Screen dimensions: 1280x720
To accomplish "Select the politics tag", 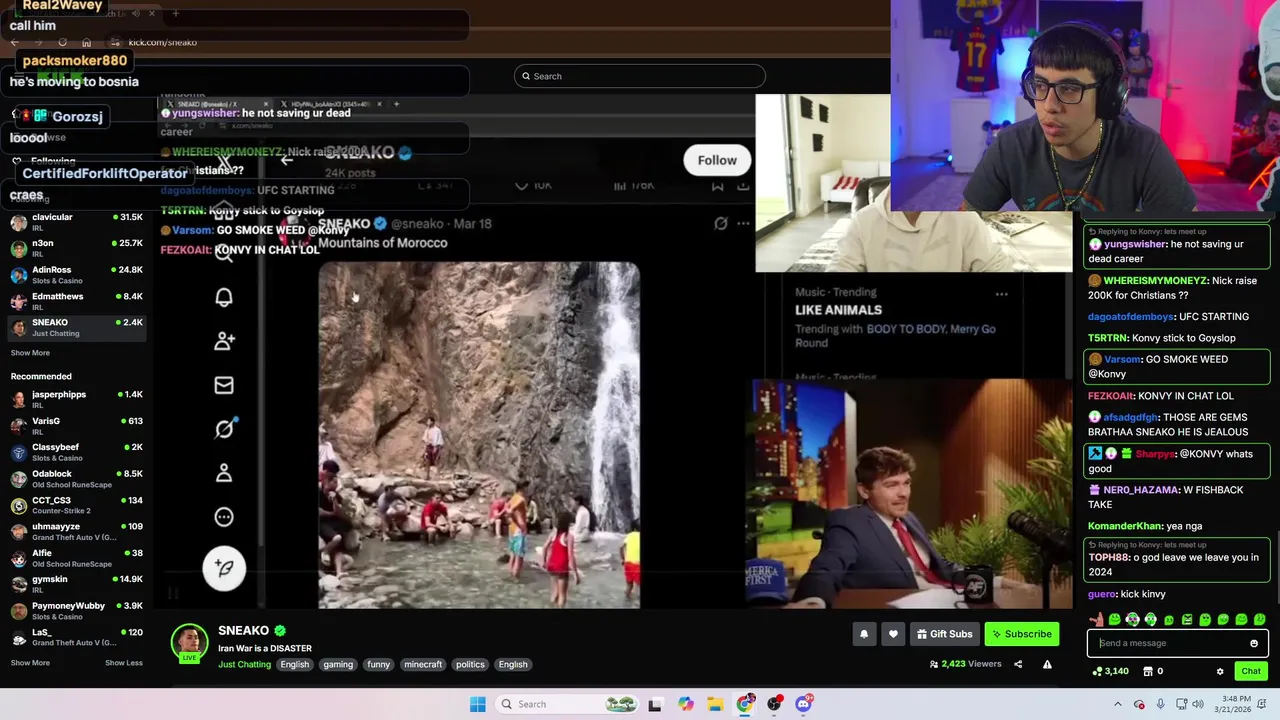I will click(x=470, y=664).
